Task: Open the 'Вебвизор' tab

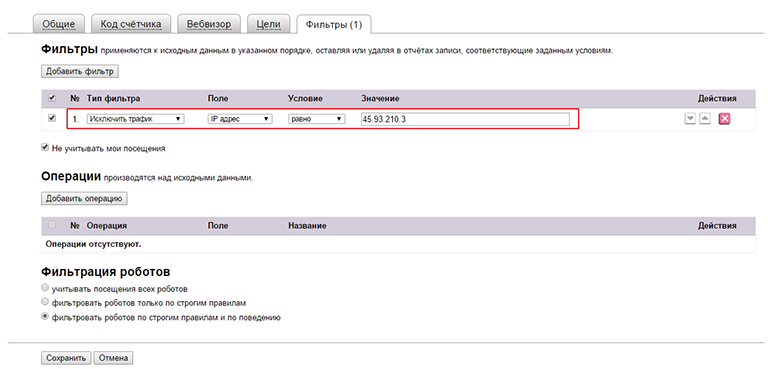Action: point(209,24)
